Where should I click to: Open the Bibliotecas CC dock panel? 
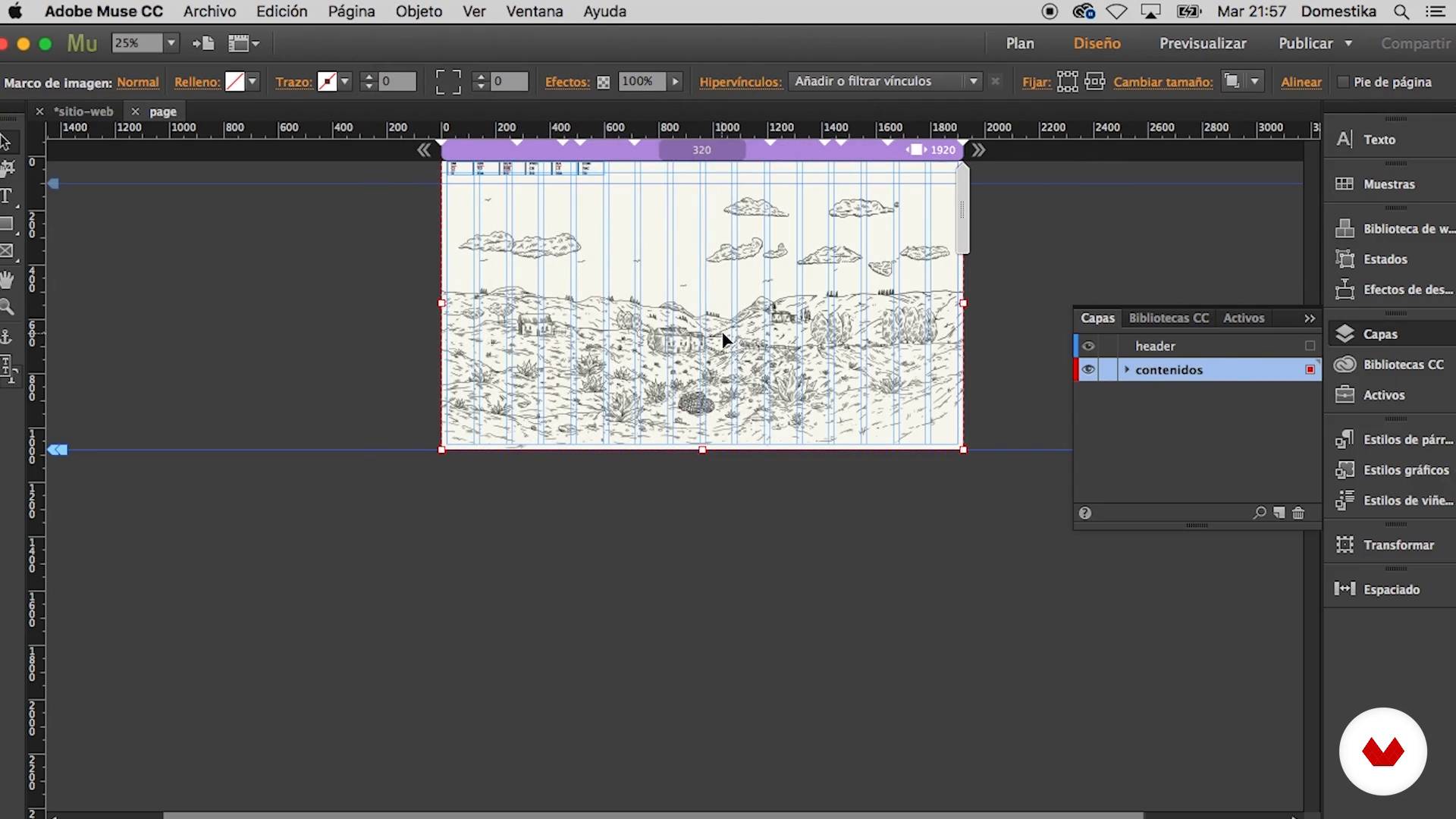pos(1389,365)
